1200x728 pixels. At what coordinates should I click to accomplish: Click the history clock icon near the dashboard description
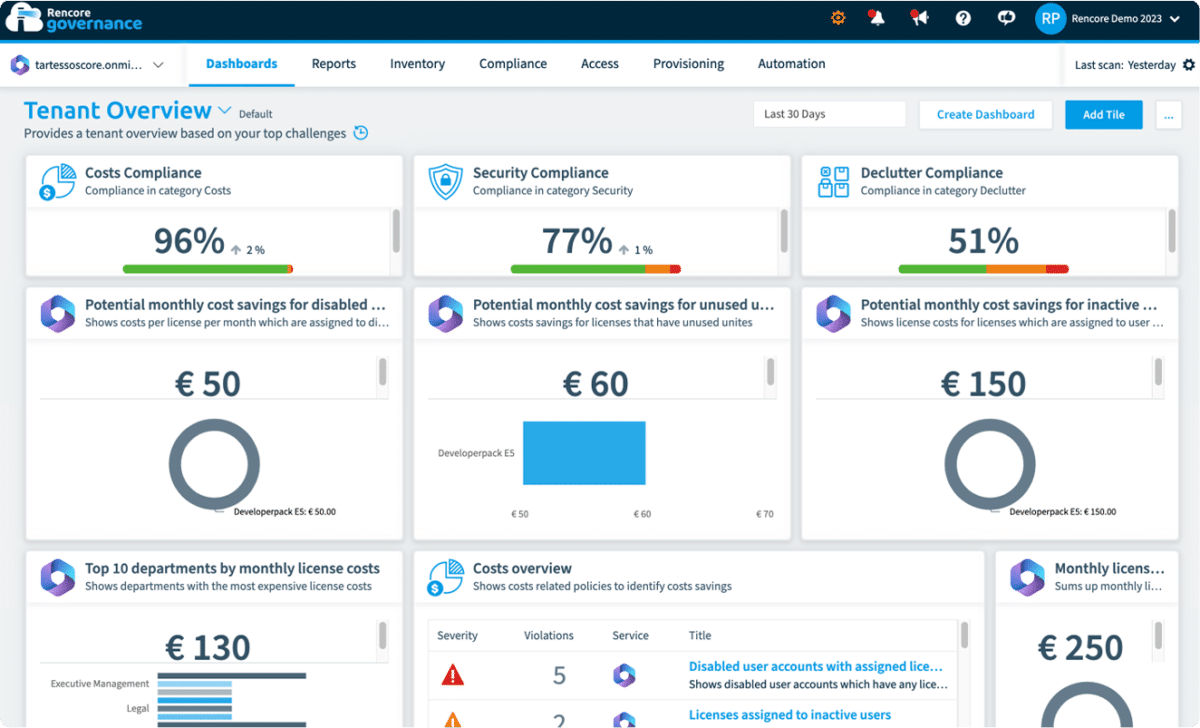click(360, 132)
